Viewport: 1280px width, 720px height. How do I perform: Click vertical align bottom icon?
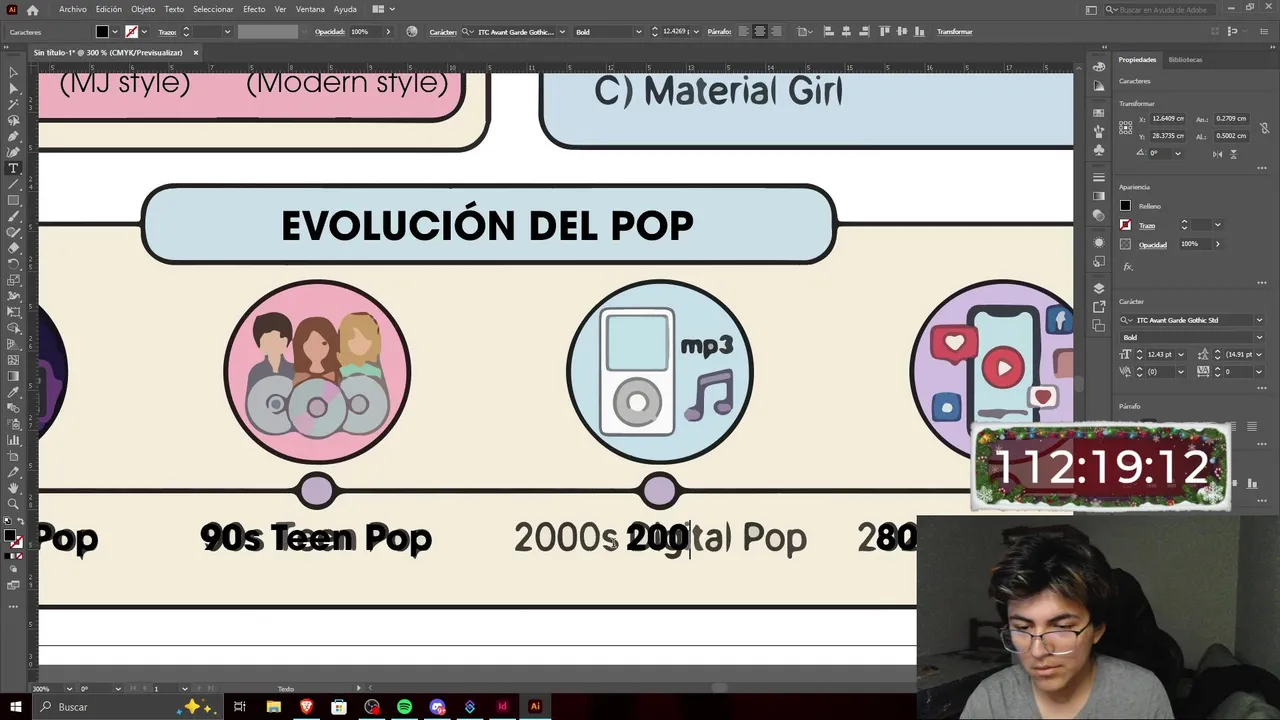coord(918,32)
